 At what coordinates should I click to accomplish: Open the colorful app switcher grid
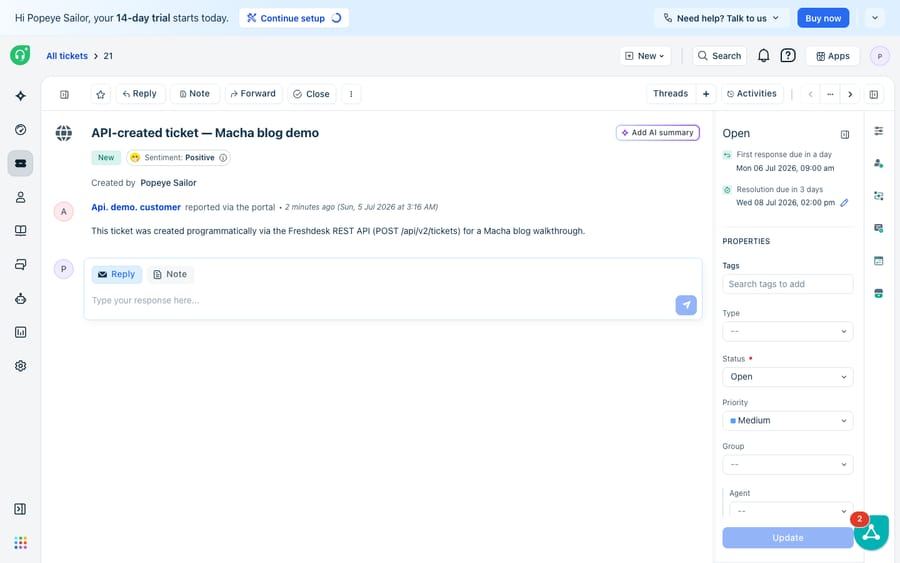(x=21, y=542)
